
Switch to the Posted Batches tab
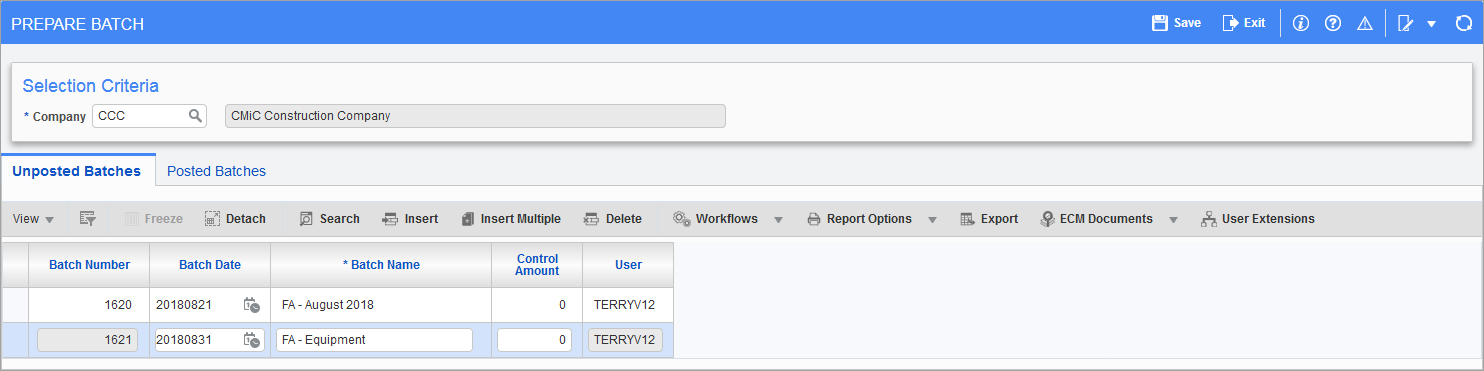pyautogui.click(x=216, y=171)
